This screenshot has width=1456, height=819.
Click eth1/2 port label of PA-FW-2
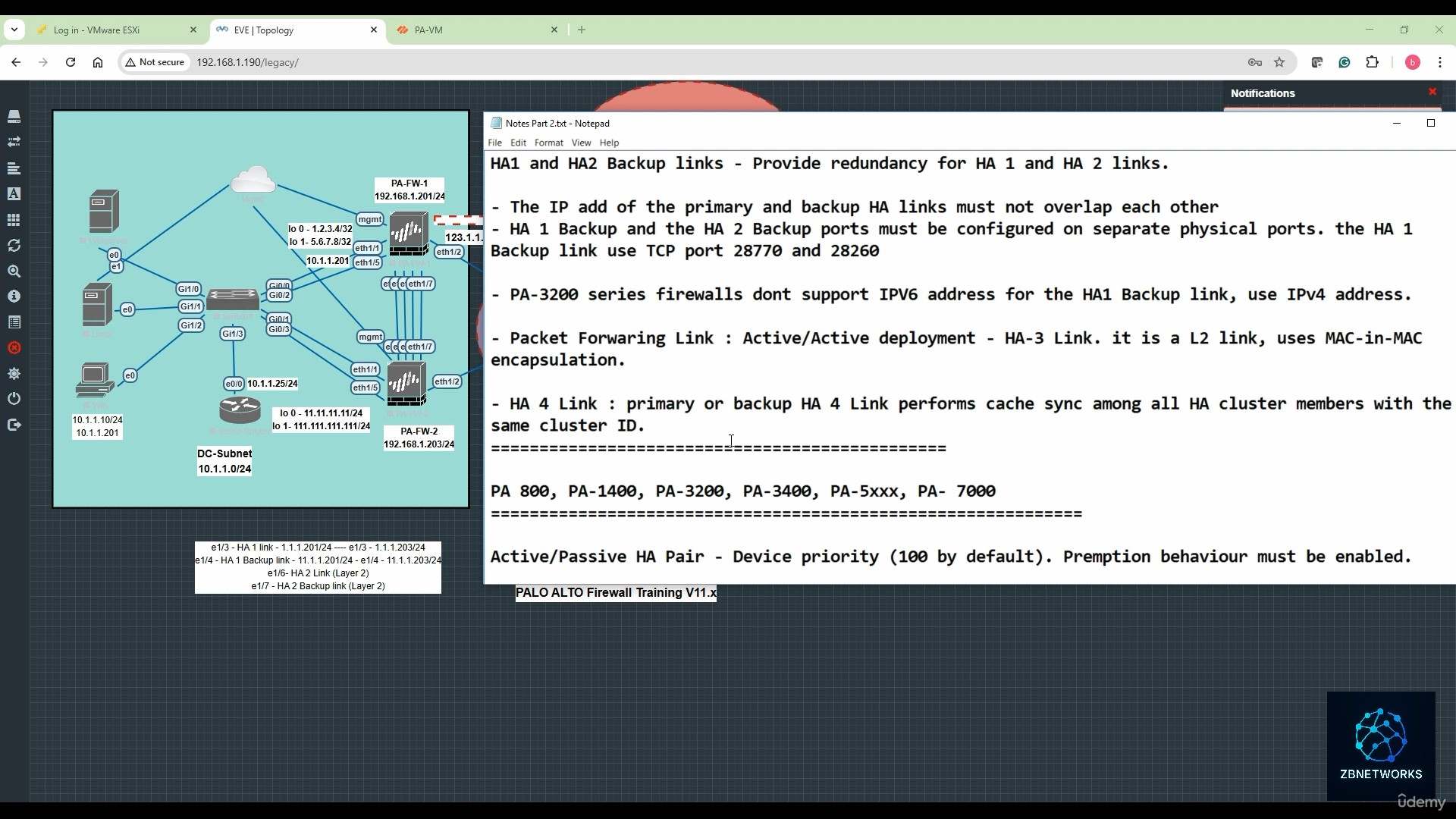click(447, 381)
